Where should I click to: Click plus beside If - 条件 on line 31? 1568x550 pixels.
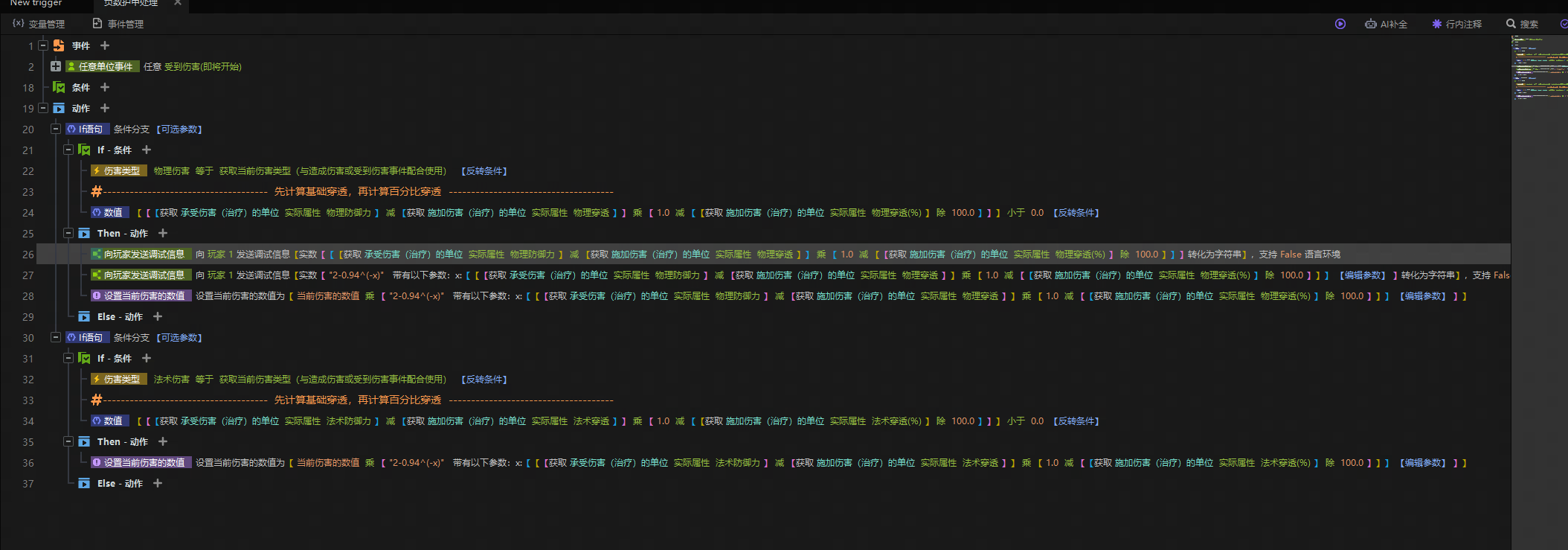pyautogui.click(x=147, y=358)
